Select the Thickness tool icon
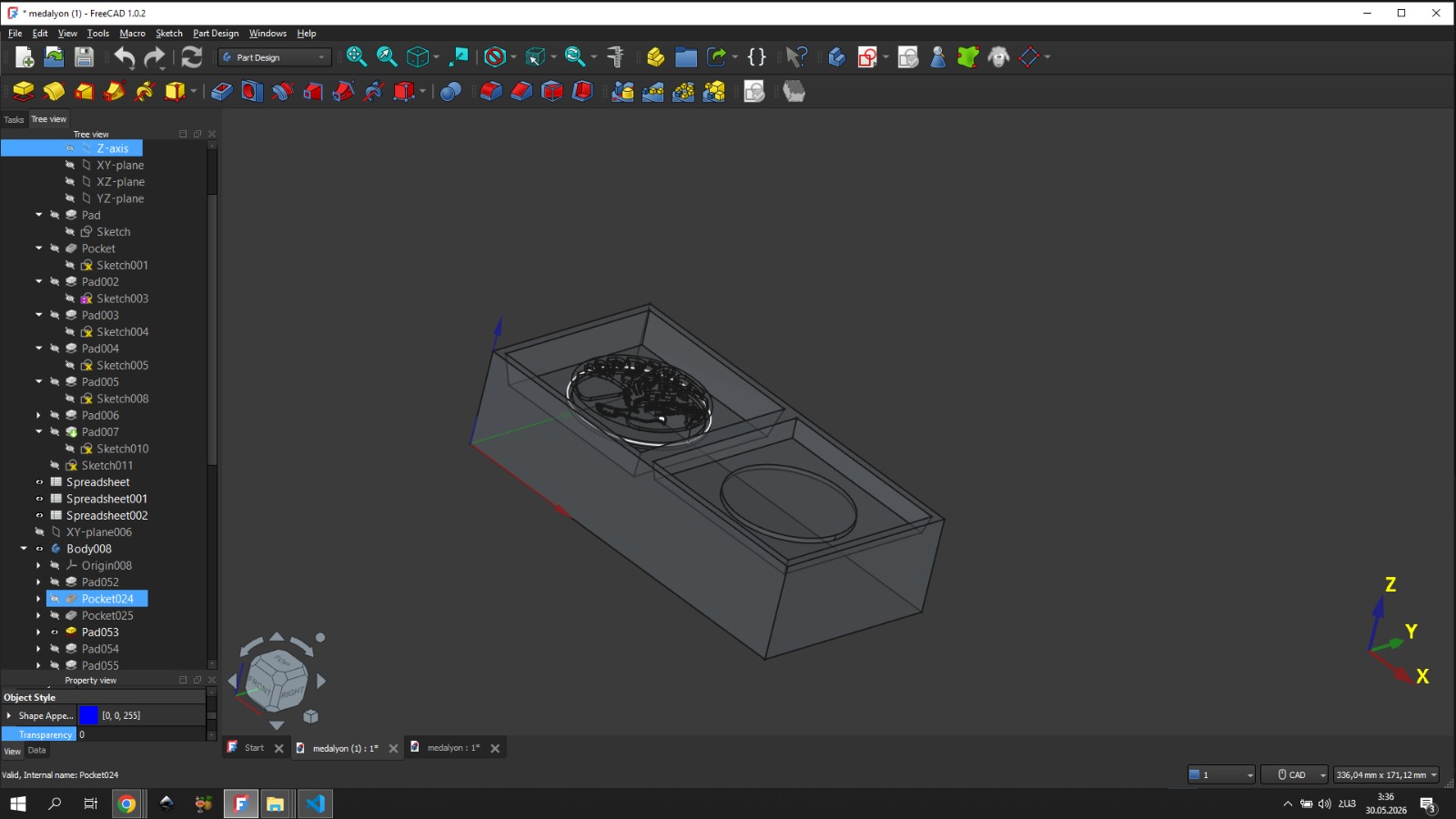The height and width of the screenshot is (819, 1456). 582,91
